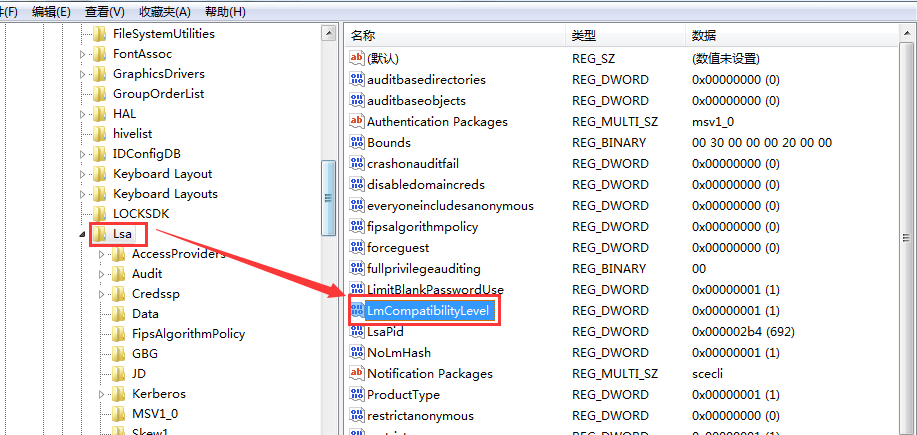
Task: Expand the Audit tree node
Action: [101, 274]
